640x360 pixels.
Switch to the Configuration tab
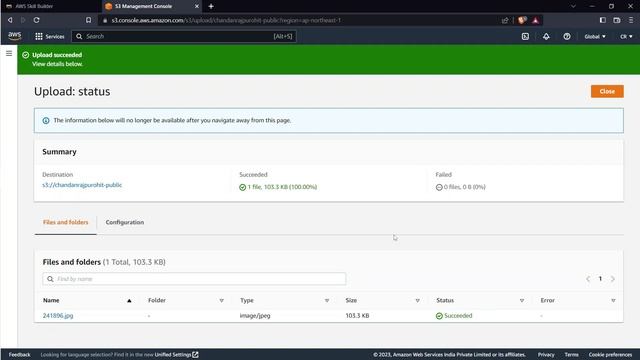pyautogui.click(x=125, y=222)
